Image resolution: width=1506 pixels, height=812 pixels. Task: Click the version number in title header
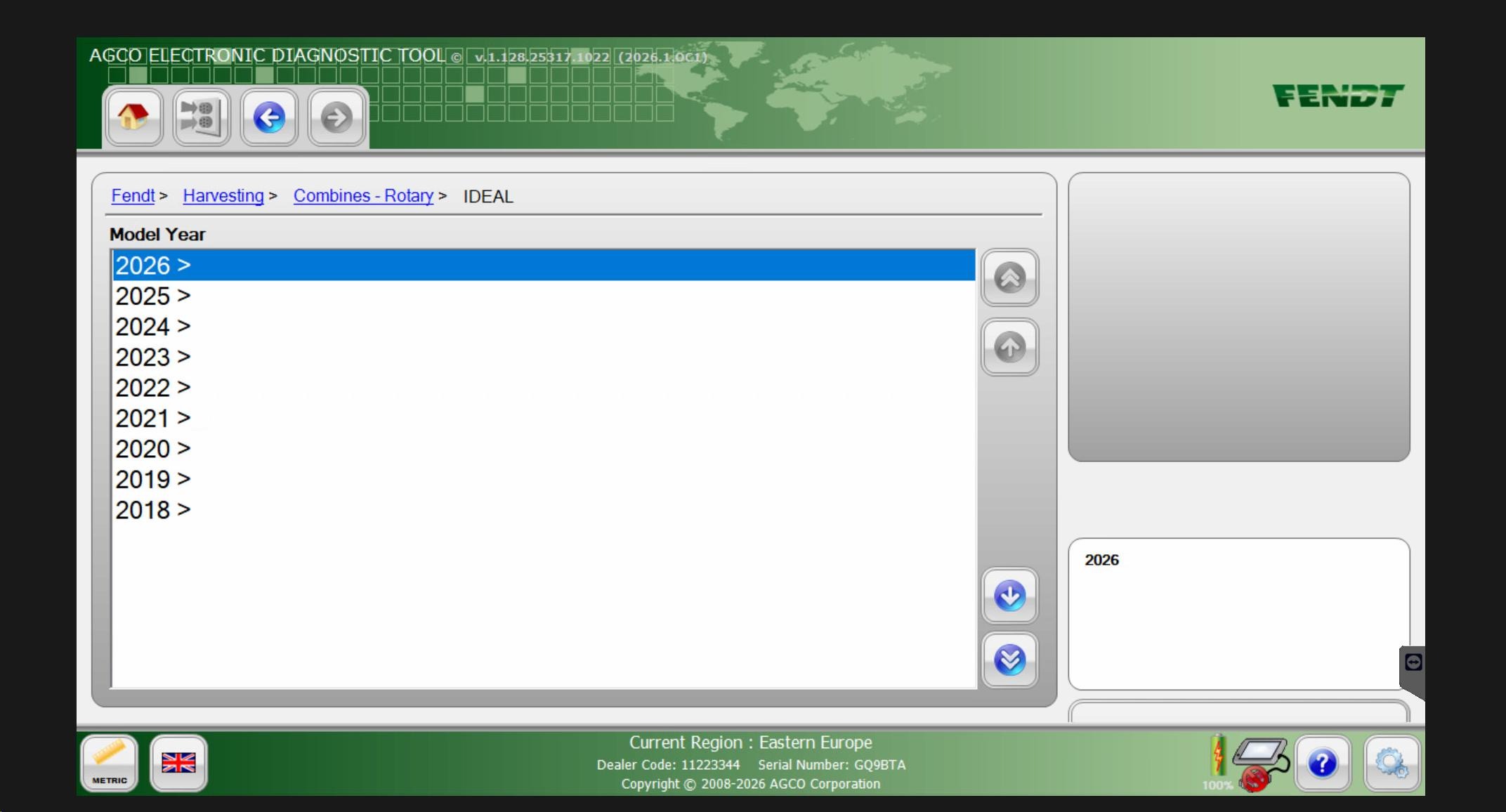coord(591,57)
